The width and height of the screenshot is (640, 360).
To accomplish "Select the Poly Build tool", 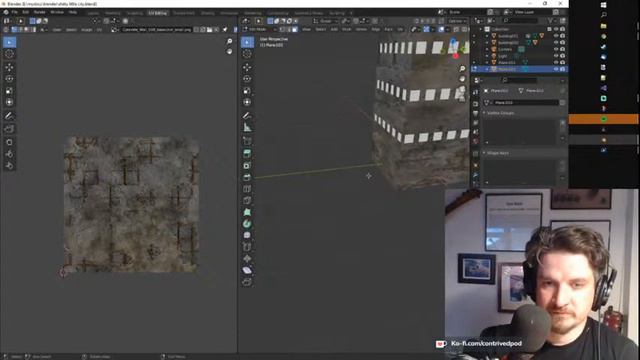I will 247,212.
